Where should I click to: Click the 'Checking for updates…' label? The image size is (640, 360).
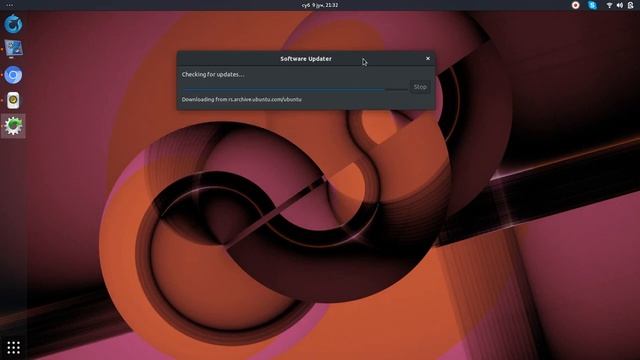click(x=213, y=75)
